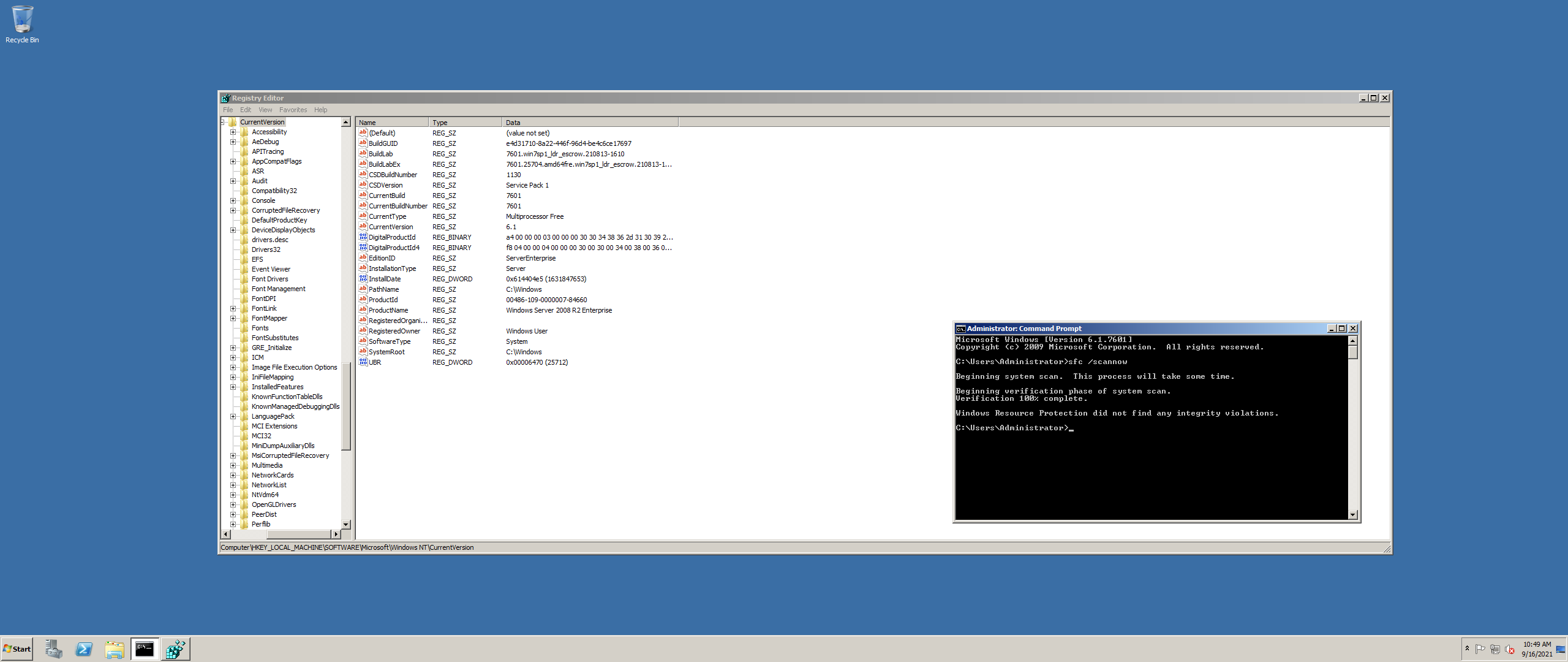
Task: Select the UBR DWORD value icon
Action: pyautogui.click(x=363, y=362)
